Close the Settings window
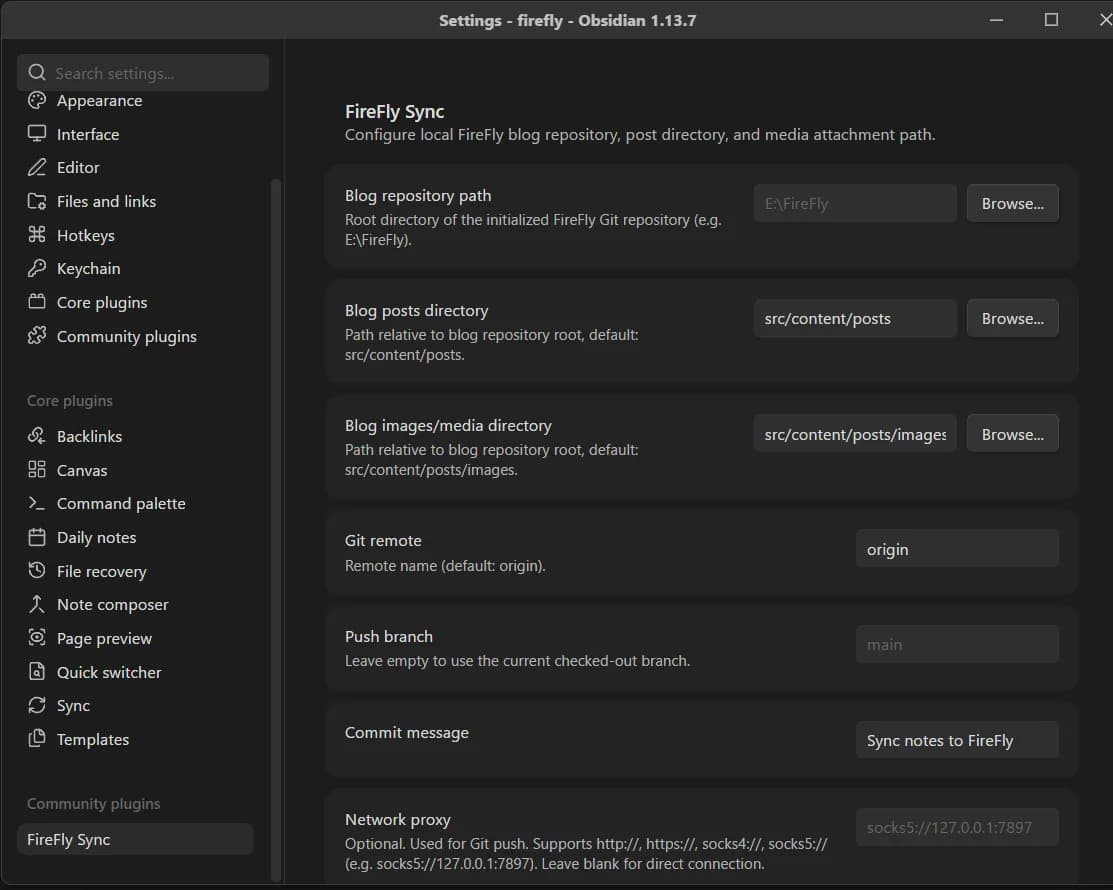Screen dimensions: 1113x890 [1104, 20]
